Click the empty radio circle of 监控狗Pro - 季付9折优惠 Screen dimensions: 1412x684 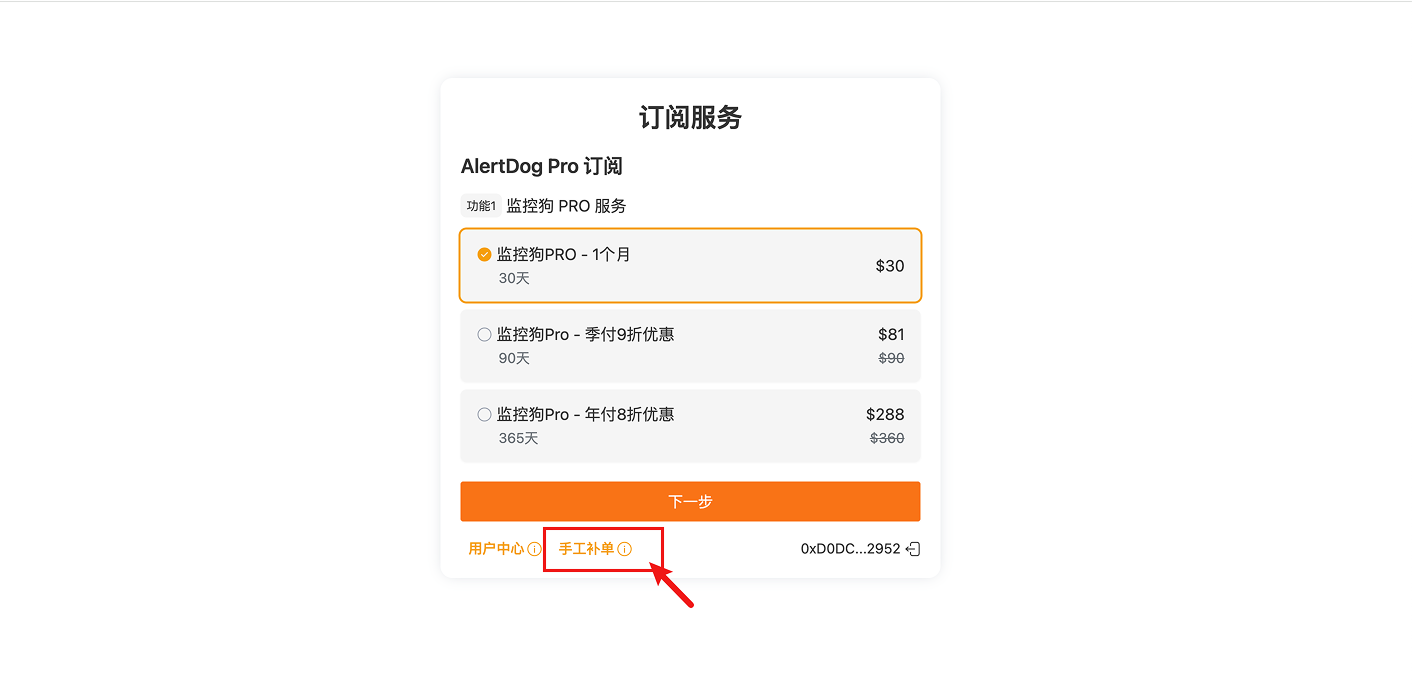click(483, 334)
